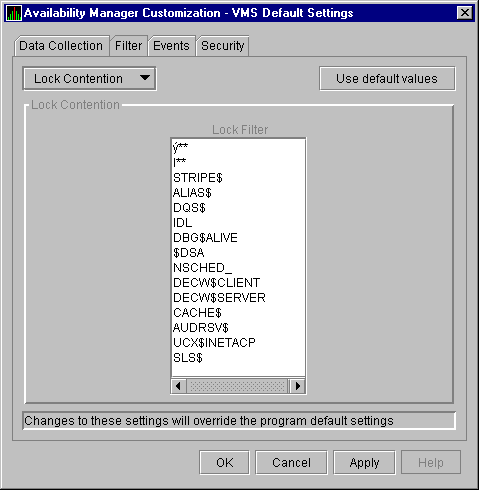Select STRIPE$ in the Lock Filter list
Image resolution: width=479 pixels, height=490 pixels.
tap(198, 178)
